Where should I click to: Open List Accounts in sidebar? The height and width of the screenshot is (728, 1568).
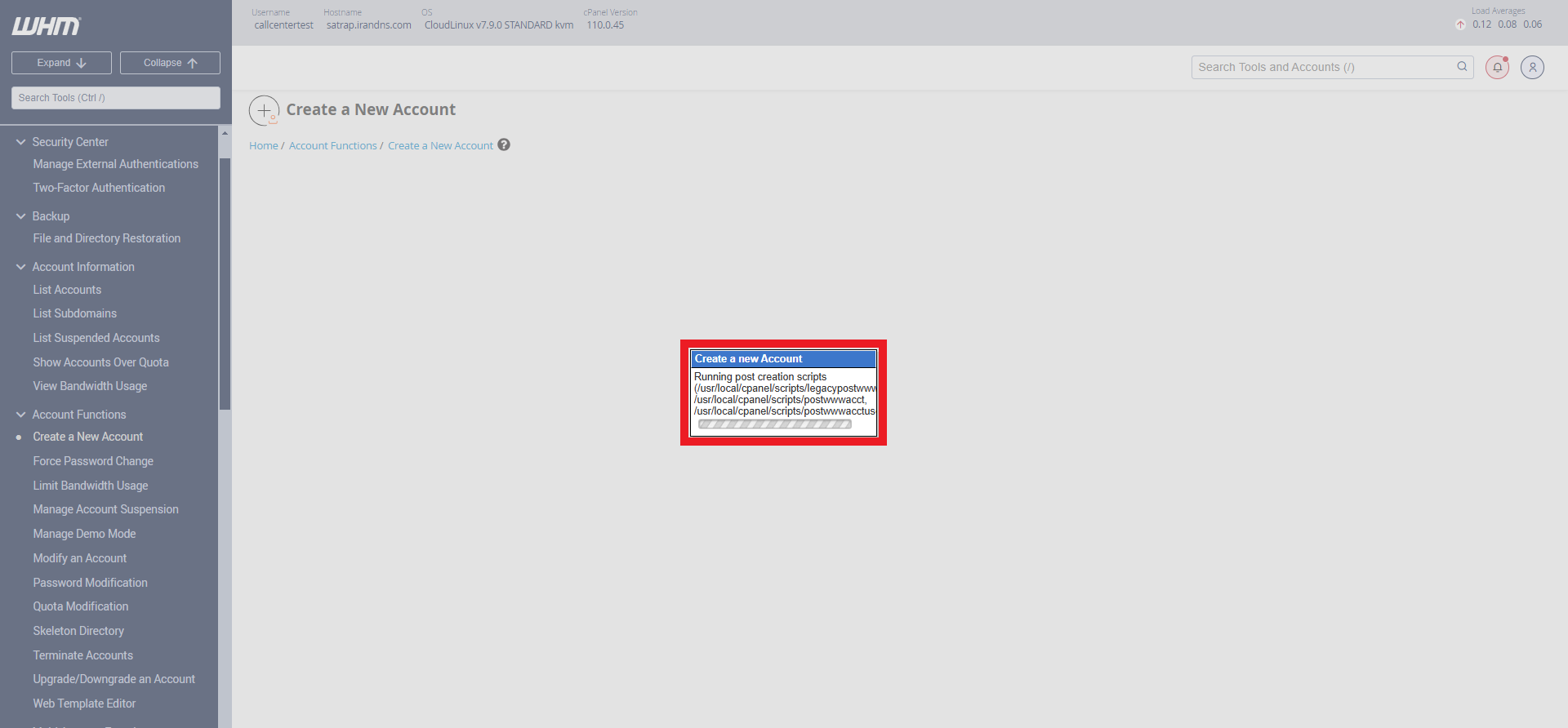(67, 290)
